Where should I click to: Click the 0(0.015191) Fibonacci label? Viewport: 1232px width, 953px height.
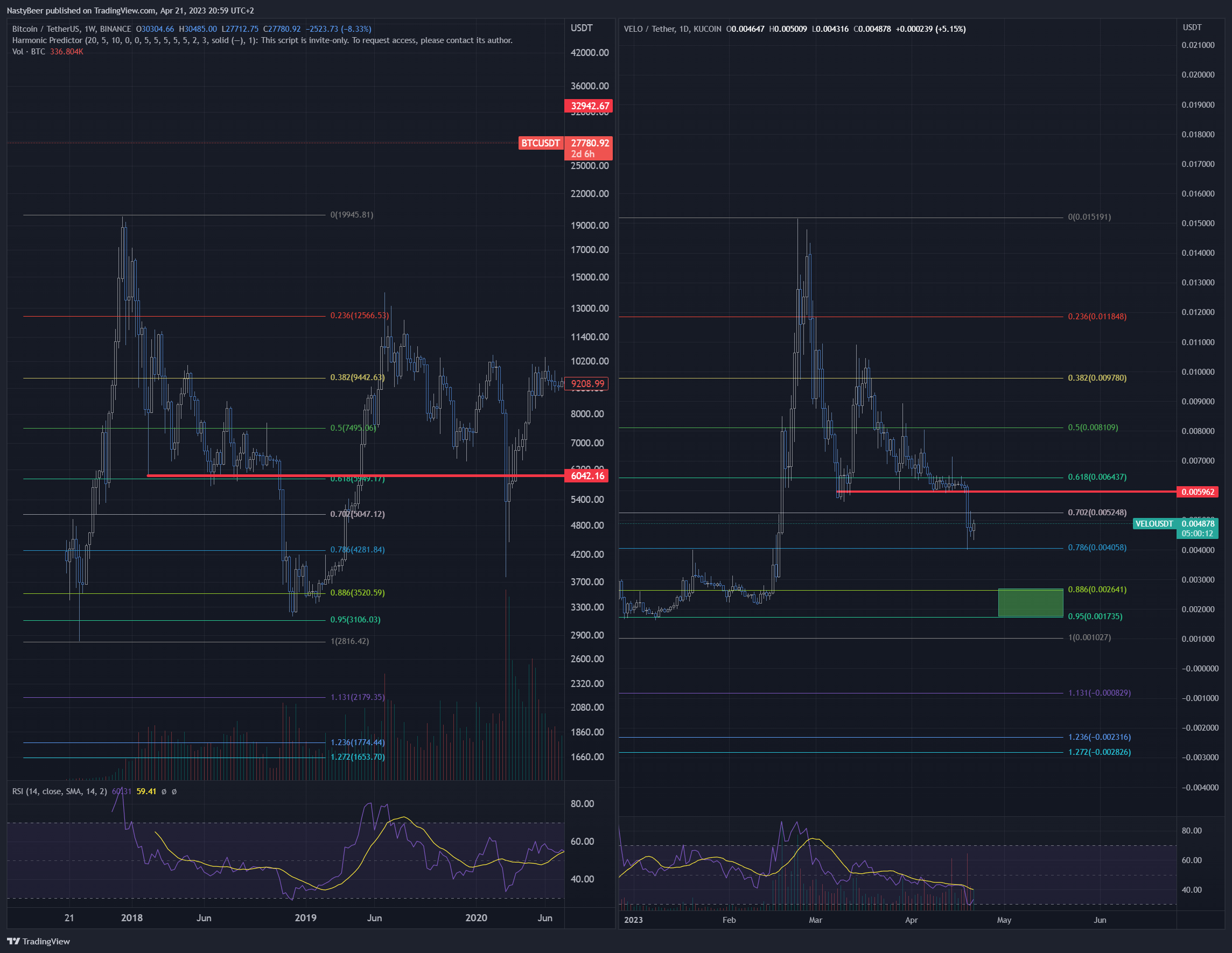1089,217
